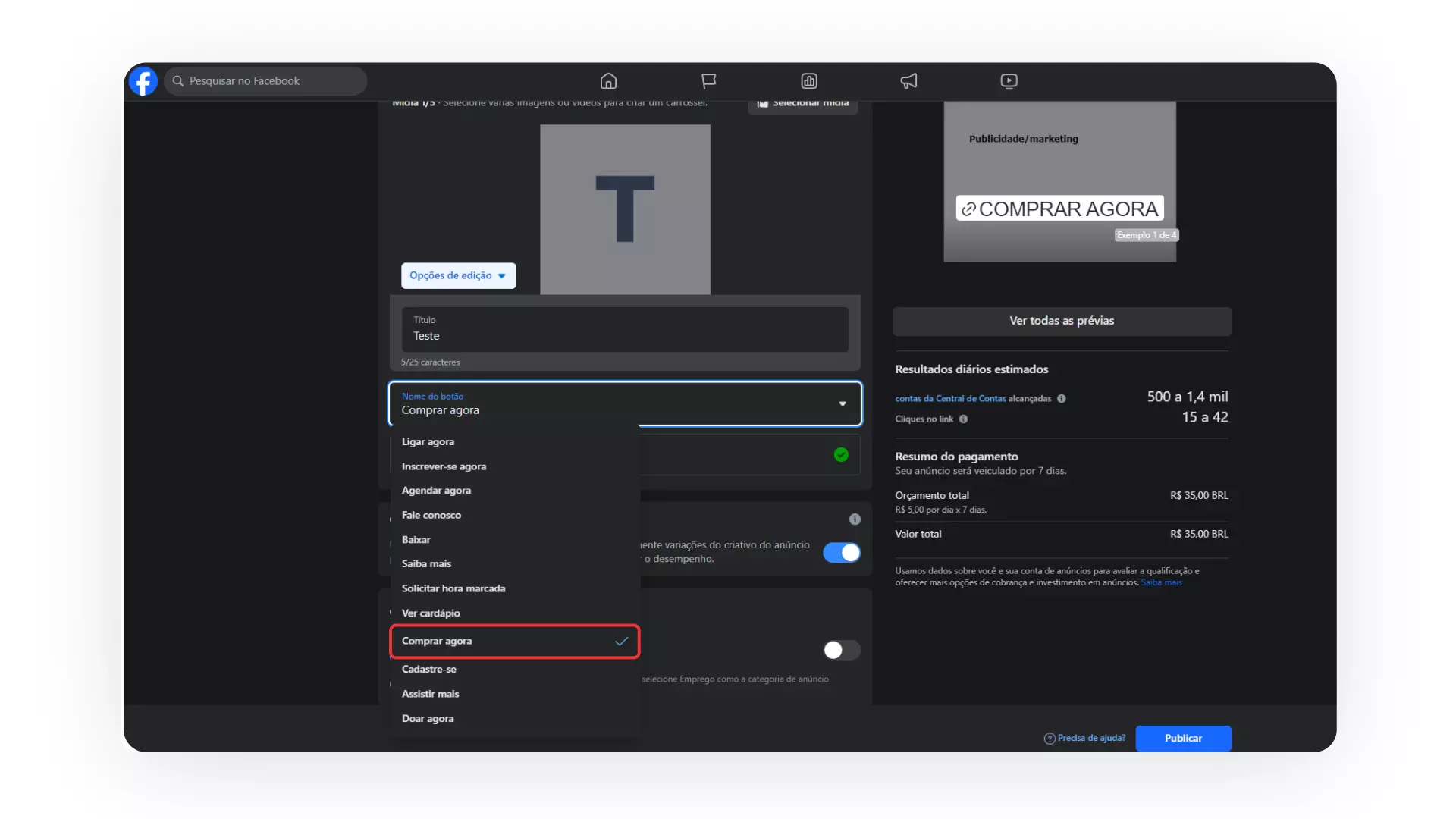Open the Home icon in top navigation
The width and height of the screenshot is (1456, 819).
608,81
